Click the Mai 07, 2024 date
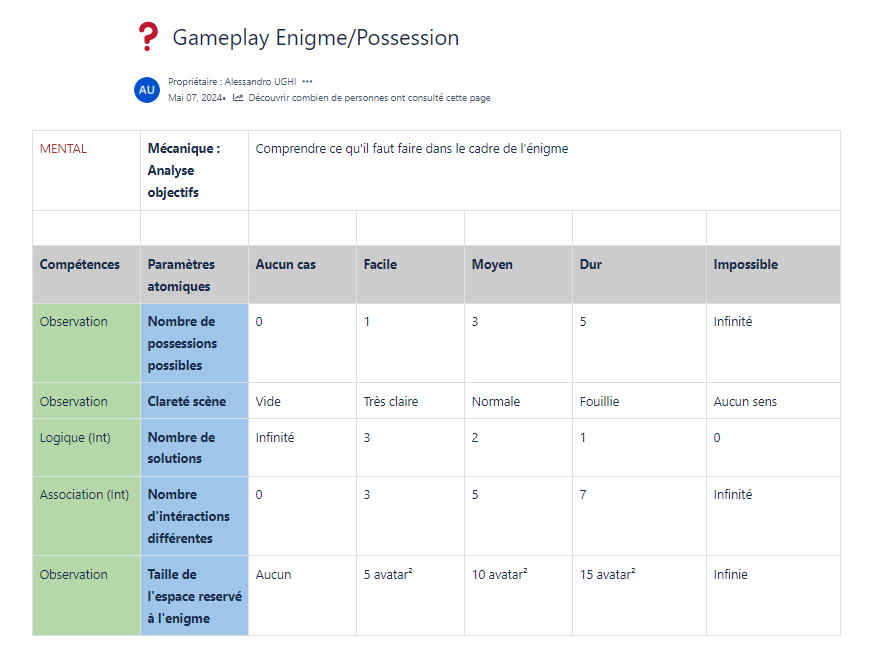The height and width of the screenshot is (658, 877). point(195,98)
